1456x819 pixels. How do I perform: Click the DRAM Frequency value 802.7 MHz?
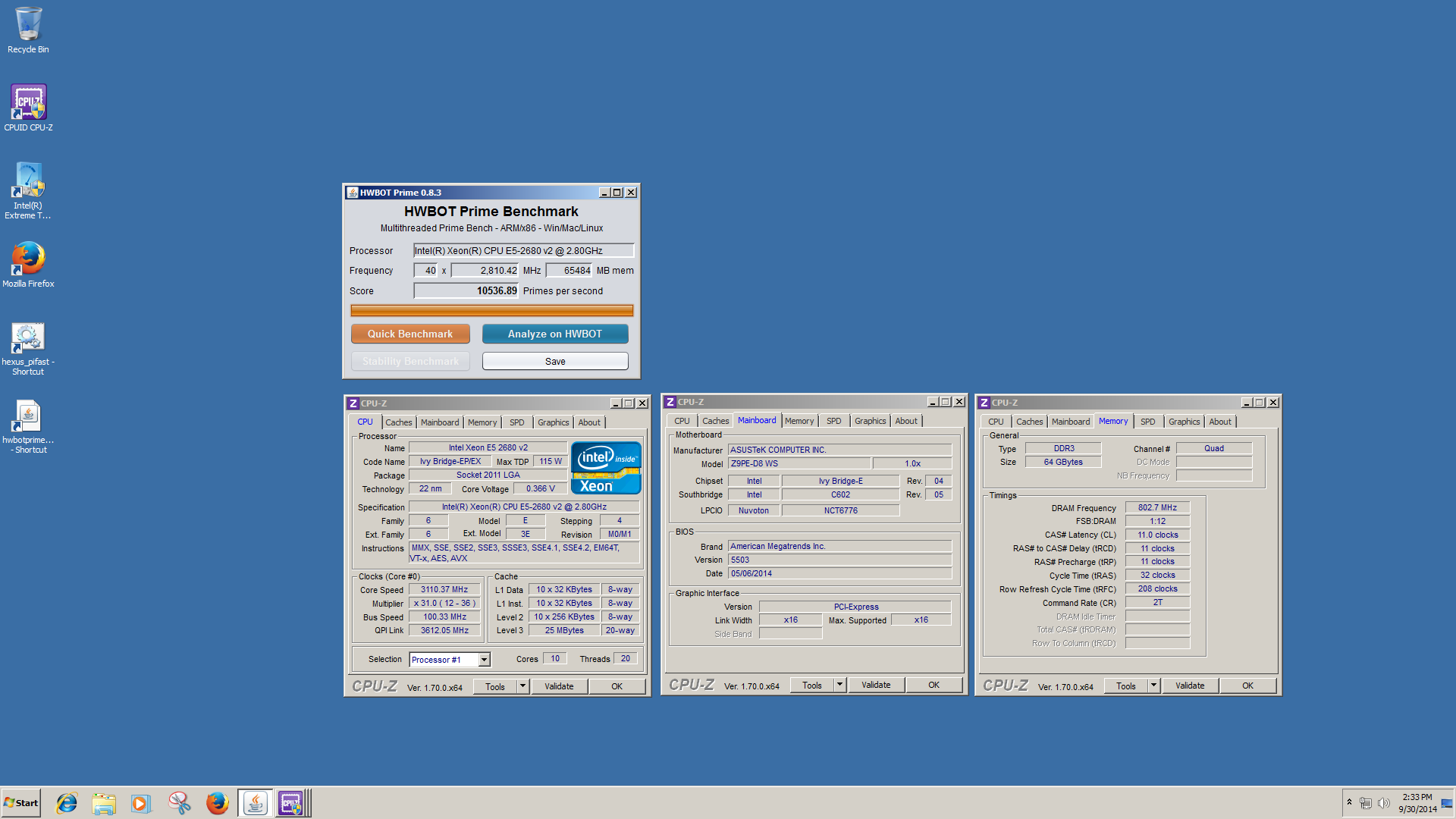click(x=1158, y=507)
